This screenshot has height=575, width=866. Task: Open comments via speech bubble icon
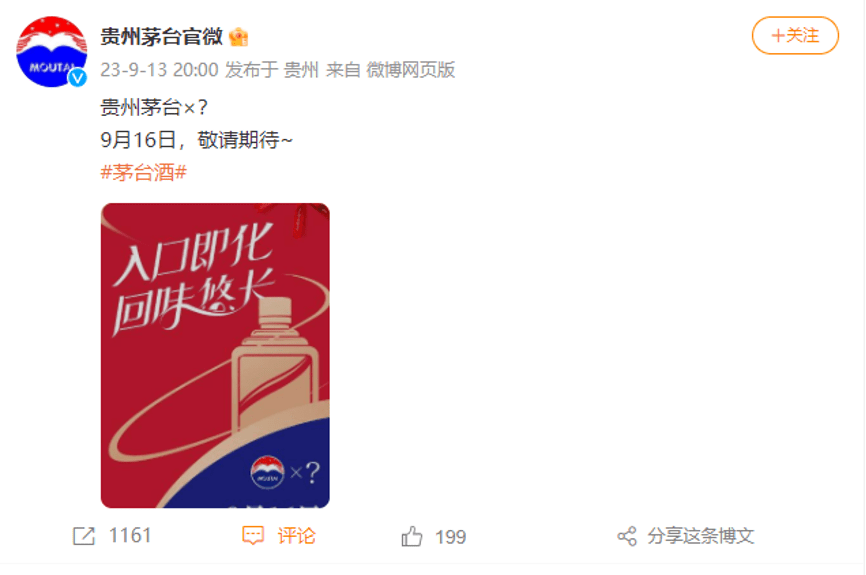tap(253, 536)
